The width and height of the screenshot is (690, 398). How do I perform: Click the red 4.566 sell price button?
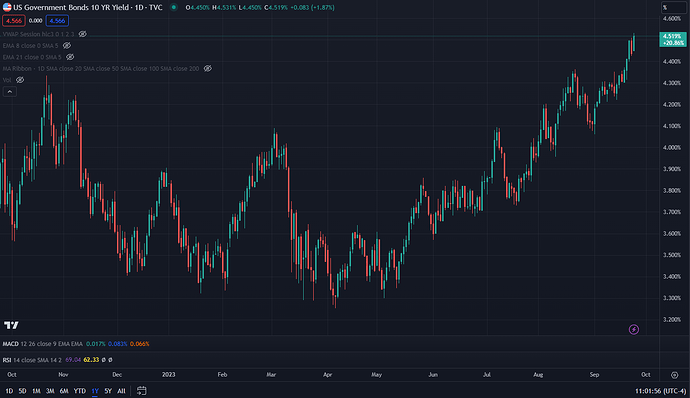click(14, 21)
